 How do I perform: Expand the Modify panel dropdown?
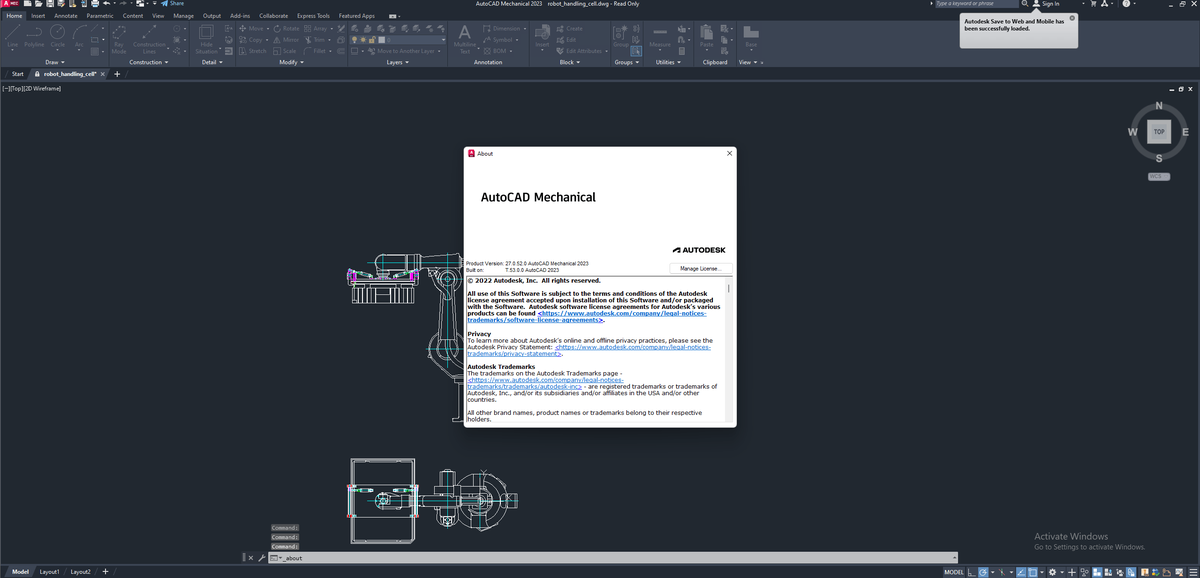tap(291, 62)
